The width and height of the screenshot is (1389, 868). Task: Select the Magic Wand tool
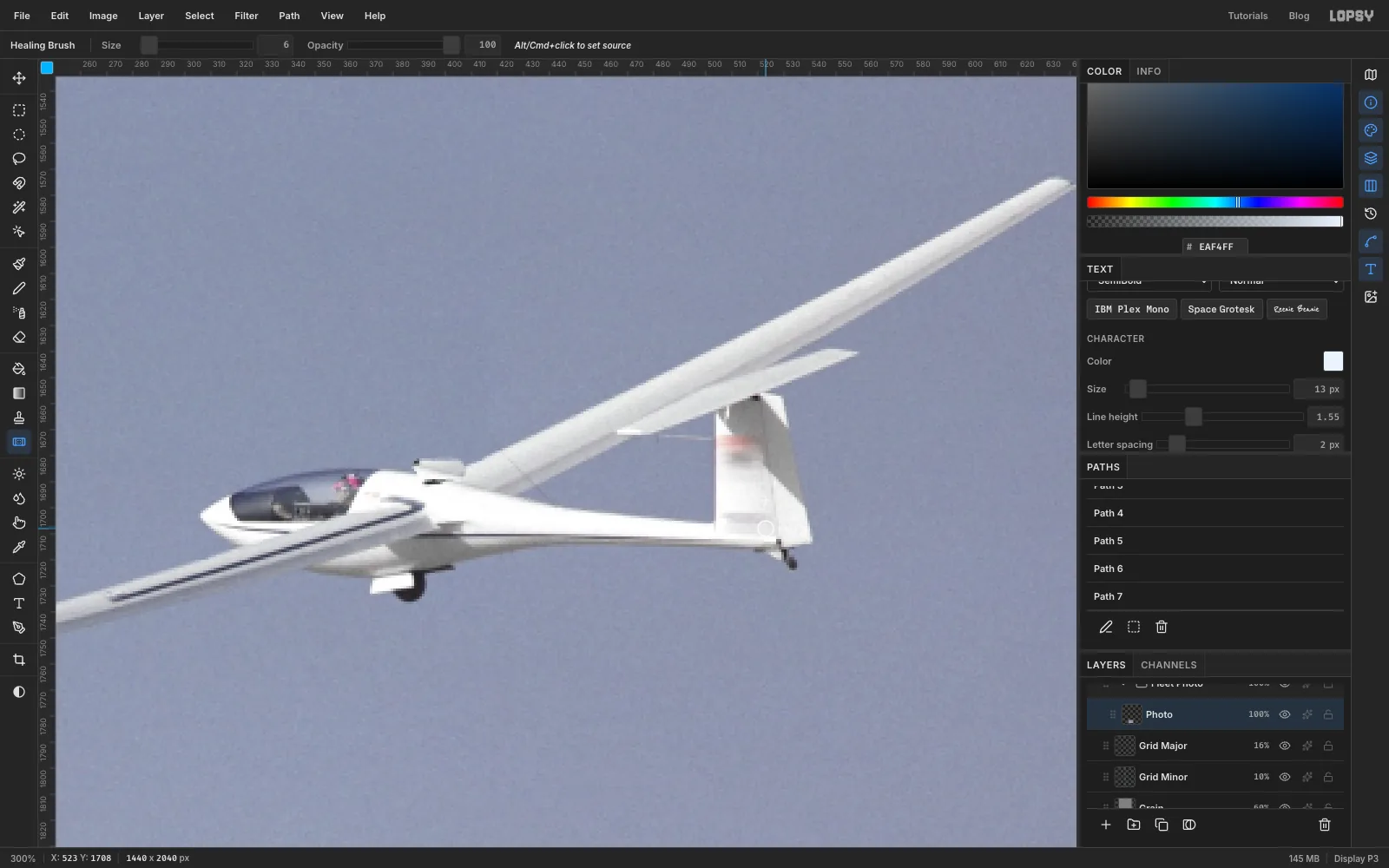click(19, 207)
